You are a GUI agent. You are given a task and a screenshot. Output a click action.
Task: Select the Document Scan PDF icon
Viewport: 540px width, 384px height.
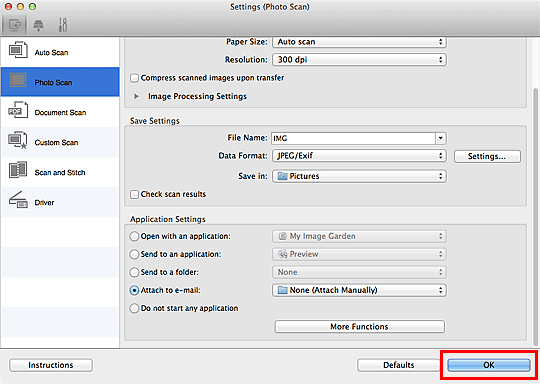pos(17,110)
